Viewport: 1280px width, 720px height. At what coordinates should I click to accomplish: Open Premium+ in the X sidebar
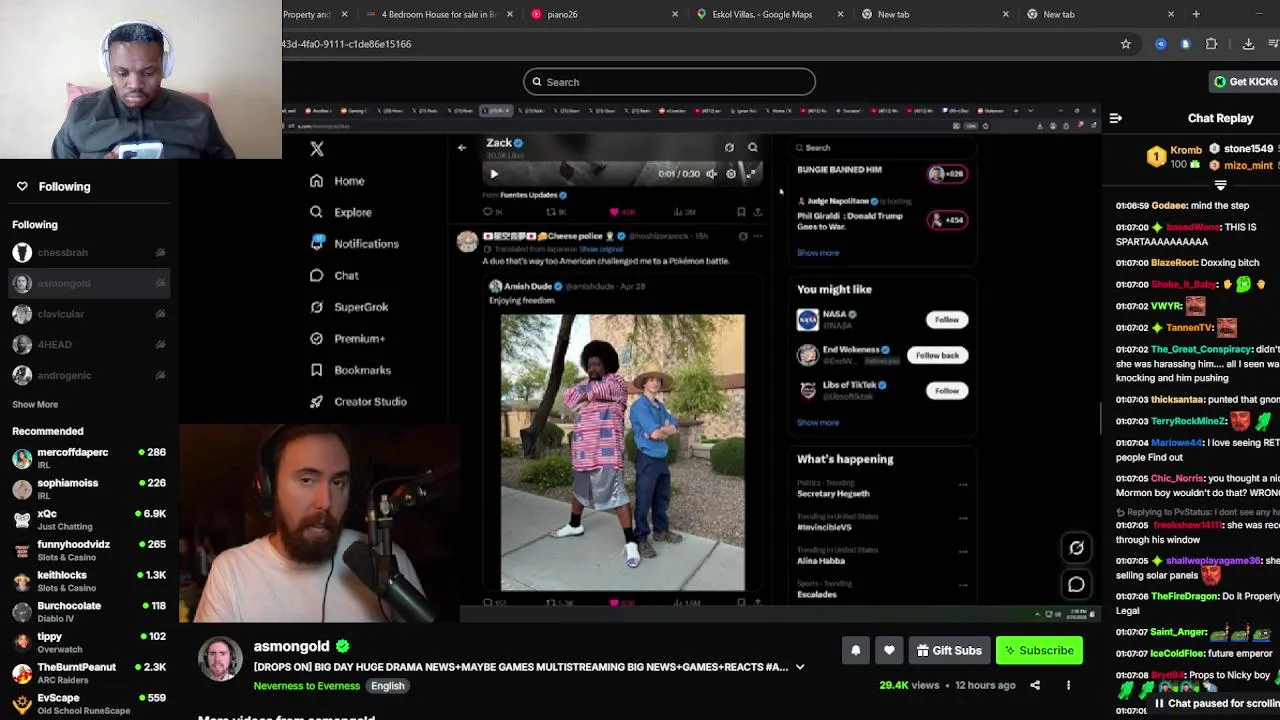pos(348,339)
